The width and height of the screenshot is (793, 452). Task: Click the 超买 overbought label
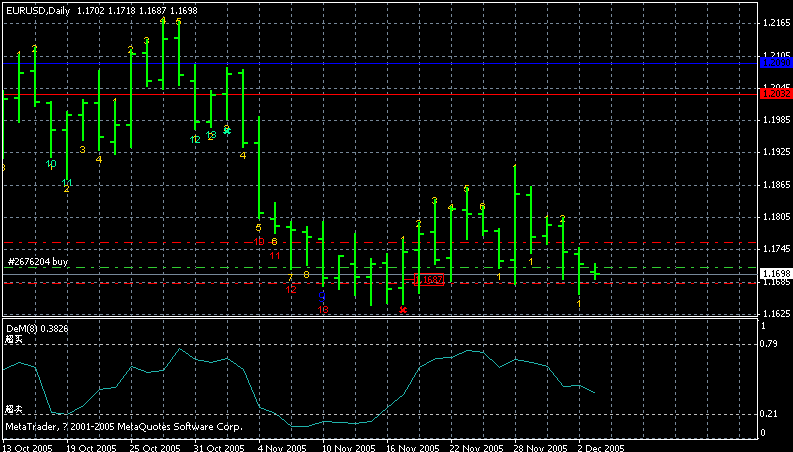[x=14, y=339]
